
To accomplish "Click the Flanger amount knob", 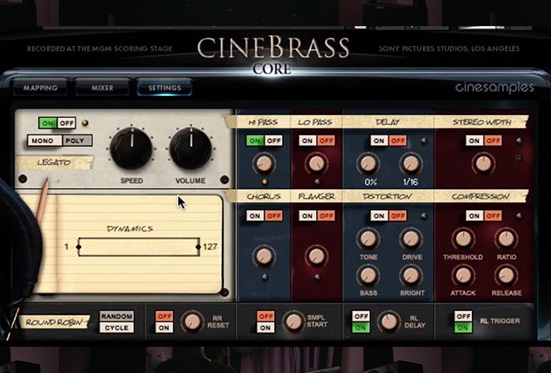I will click(x=317, y=256).
